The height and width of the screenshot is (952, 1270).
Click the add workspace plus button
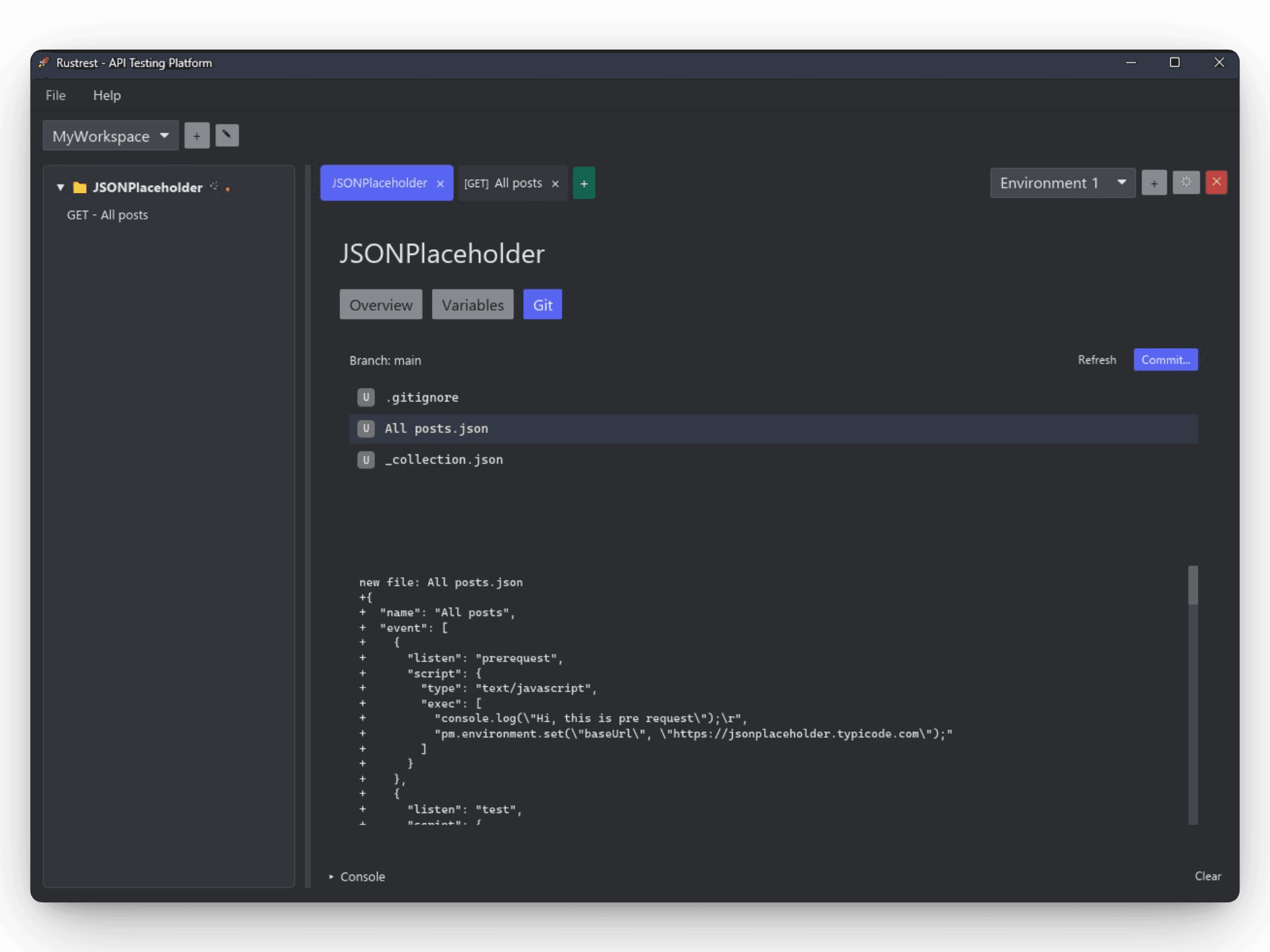coord(196,136)
